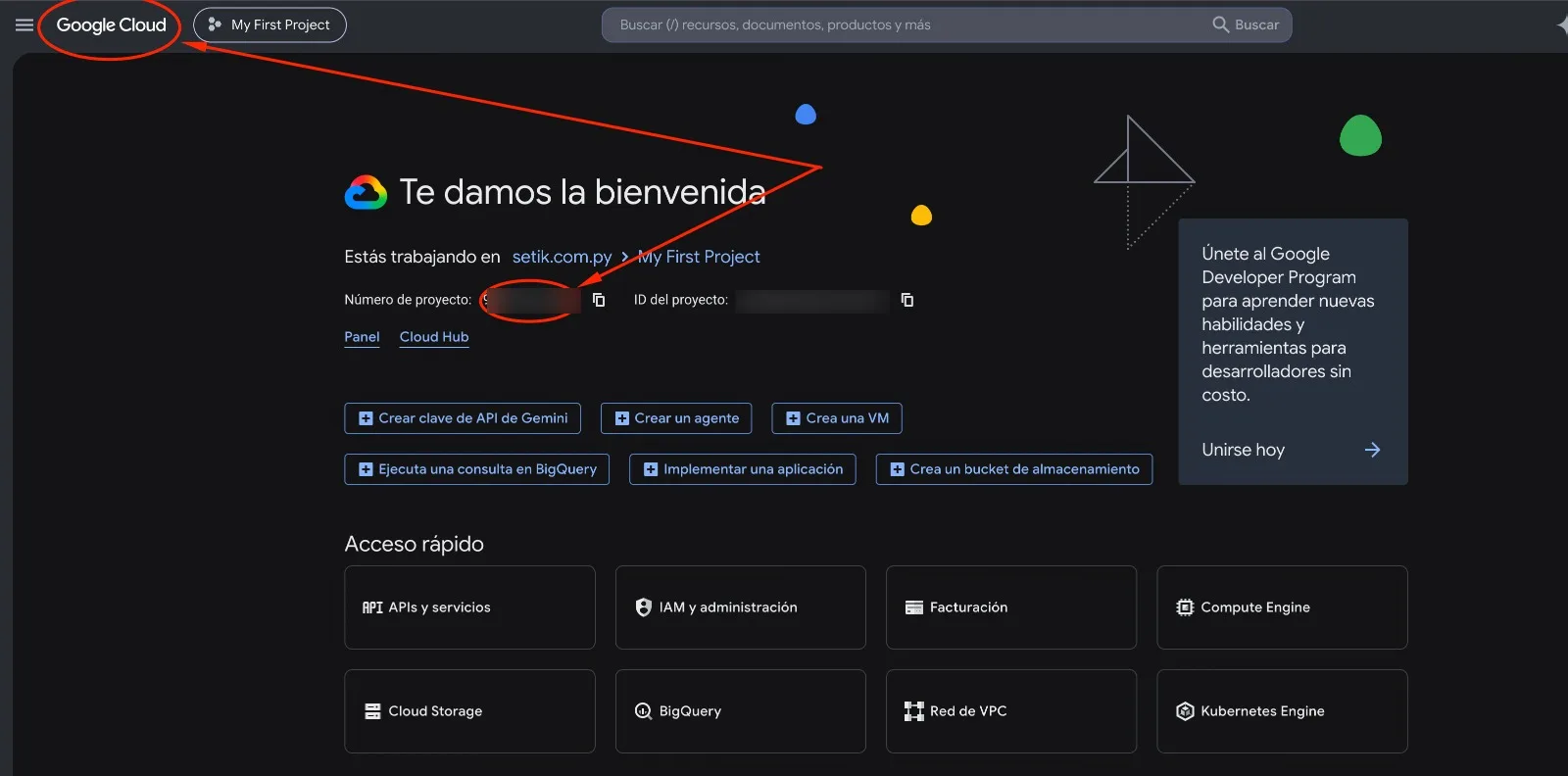Click the arrow next to Unirse hoy
This screenshot has height=776, width=1568.
[x=1372, y=450]
